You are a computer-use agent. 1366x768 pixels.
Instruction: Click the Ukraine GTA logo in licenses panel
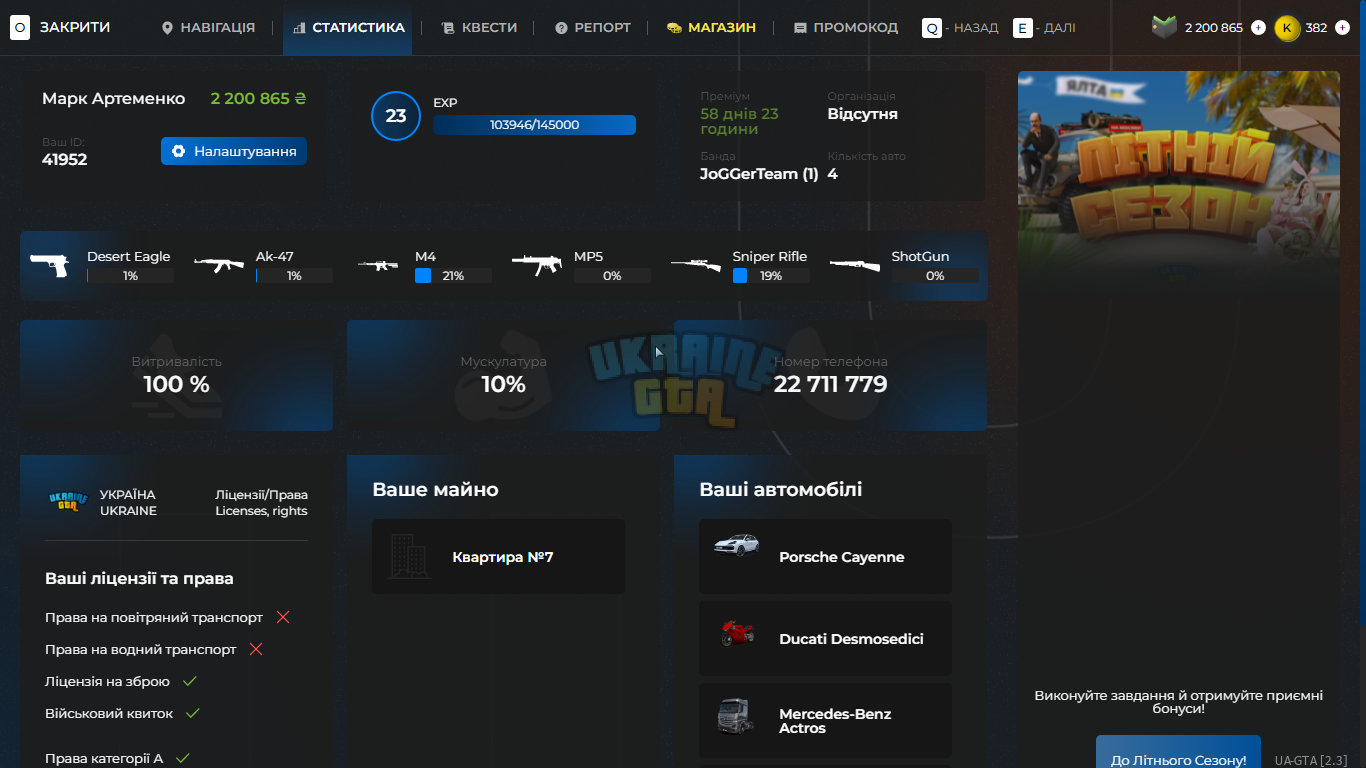click(x=68, y=502)
